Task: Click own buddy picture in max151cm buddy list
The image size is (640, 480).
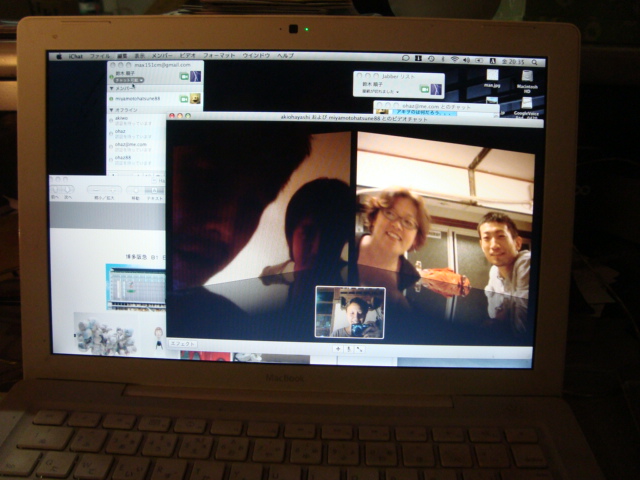Action: click(x=196, y=76)
